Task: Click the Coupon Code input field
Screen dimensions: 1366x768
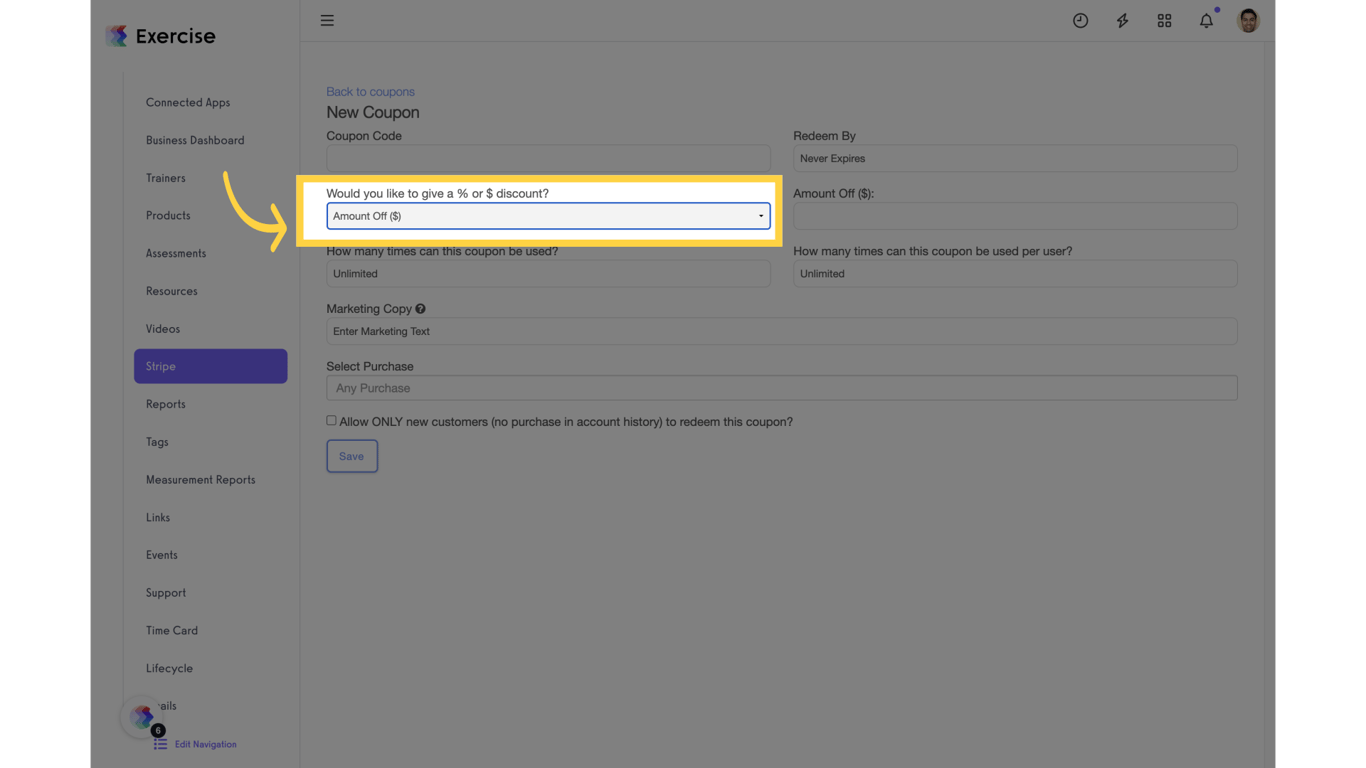Action: [x=548, y=158]
